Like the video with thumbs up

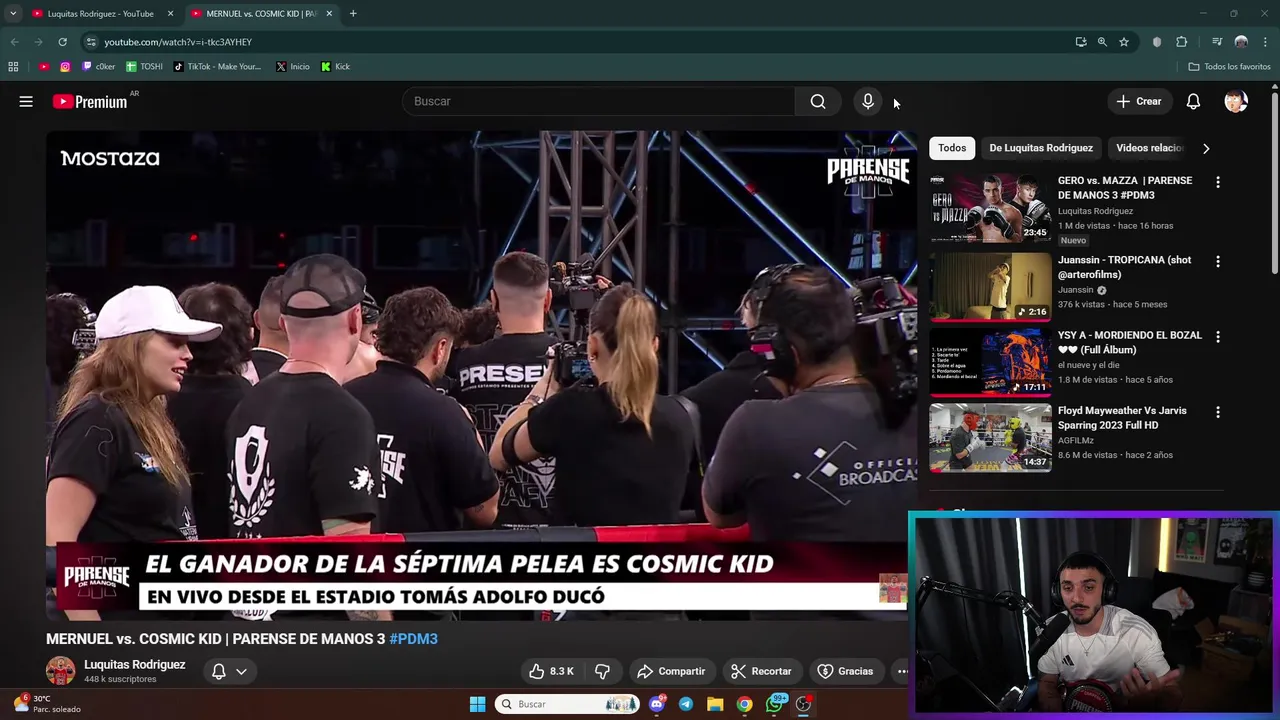pos(550,671)
